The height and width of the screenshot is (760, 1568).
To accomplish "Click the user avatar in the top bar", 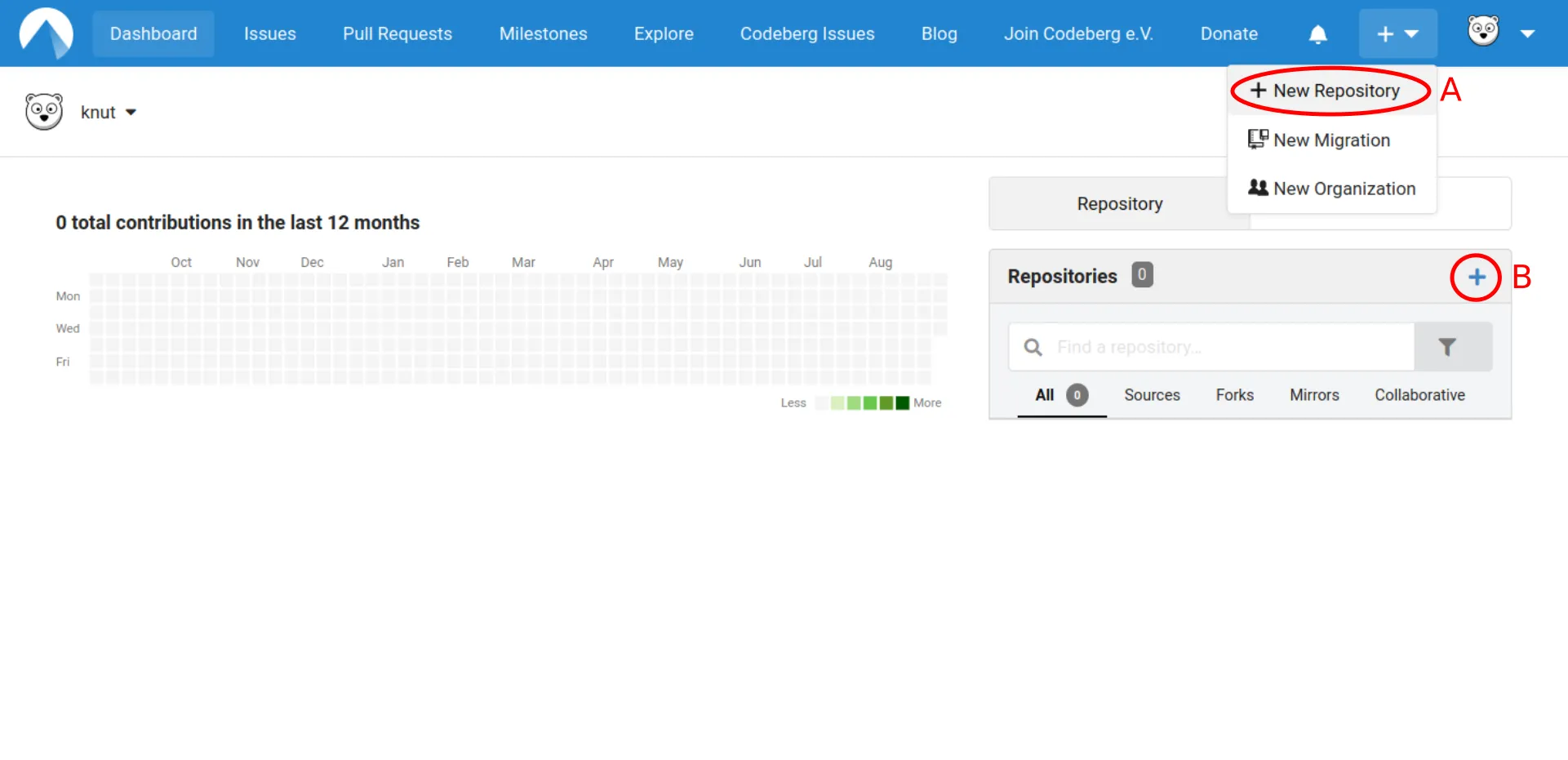I will click(x=1481, y=33).
